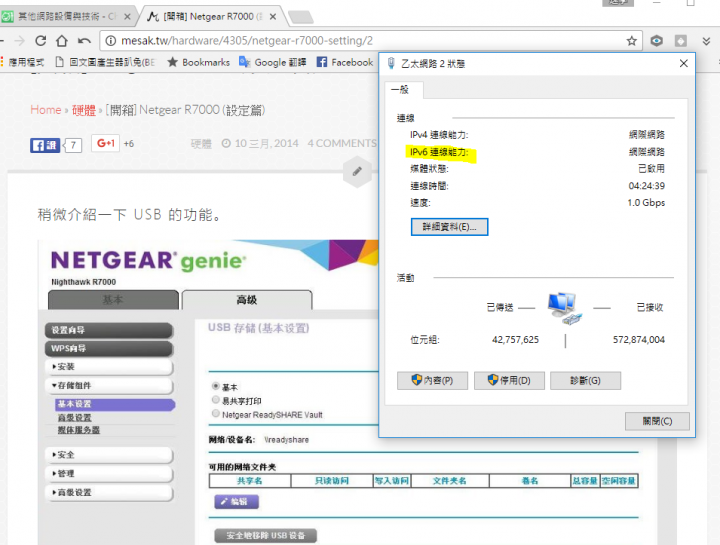This screenshot has width=720, height=545.
Task: Open Google Translate bookmark
Action: tap(273, 62)
